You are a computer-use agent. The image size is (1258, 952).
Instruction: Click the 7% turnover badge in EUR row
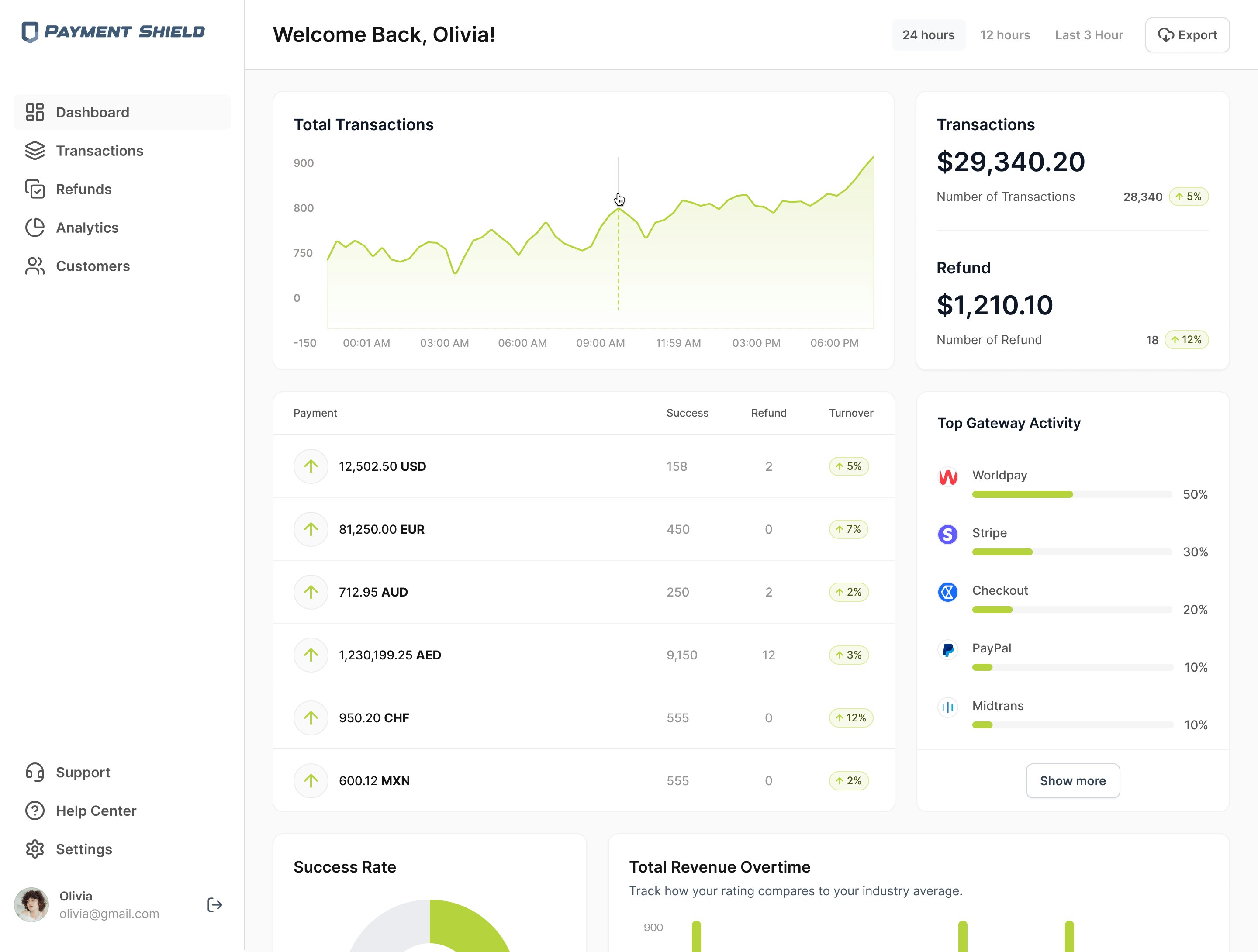[849, 529]
